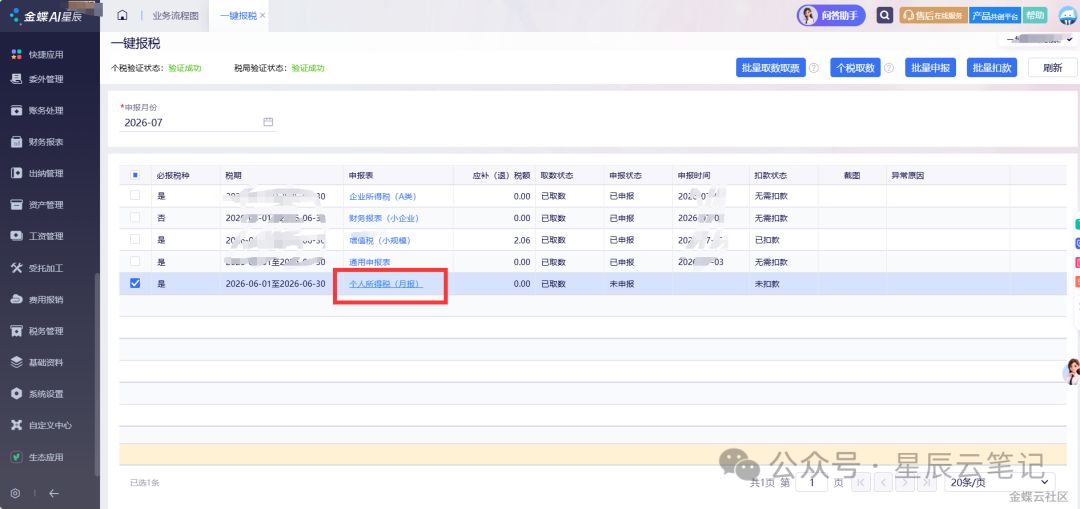Click the page number input field

pos(811,483)
